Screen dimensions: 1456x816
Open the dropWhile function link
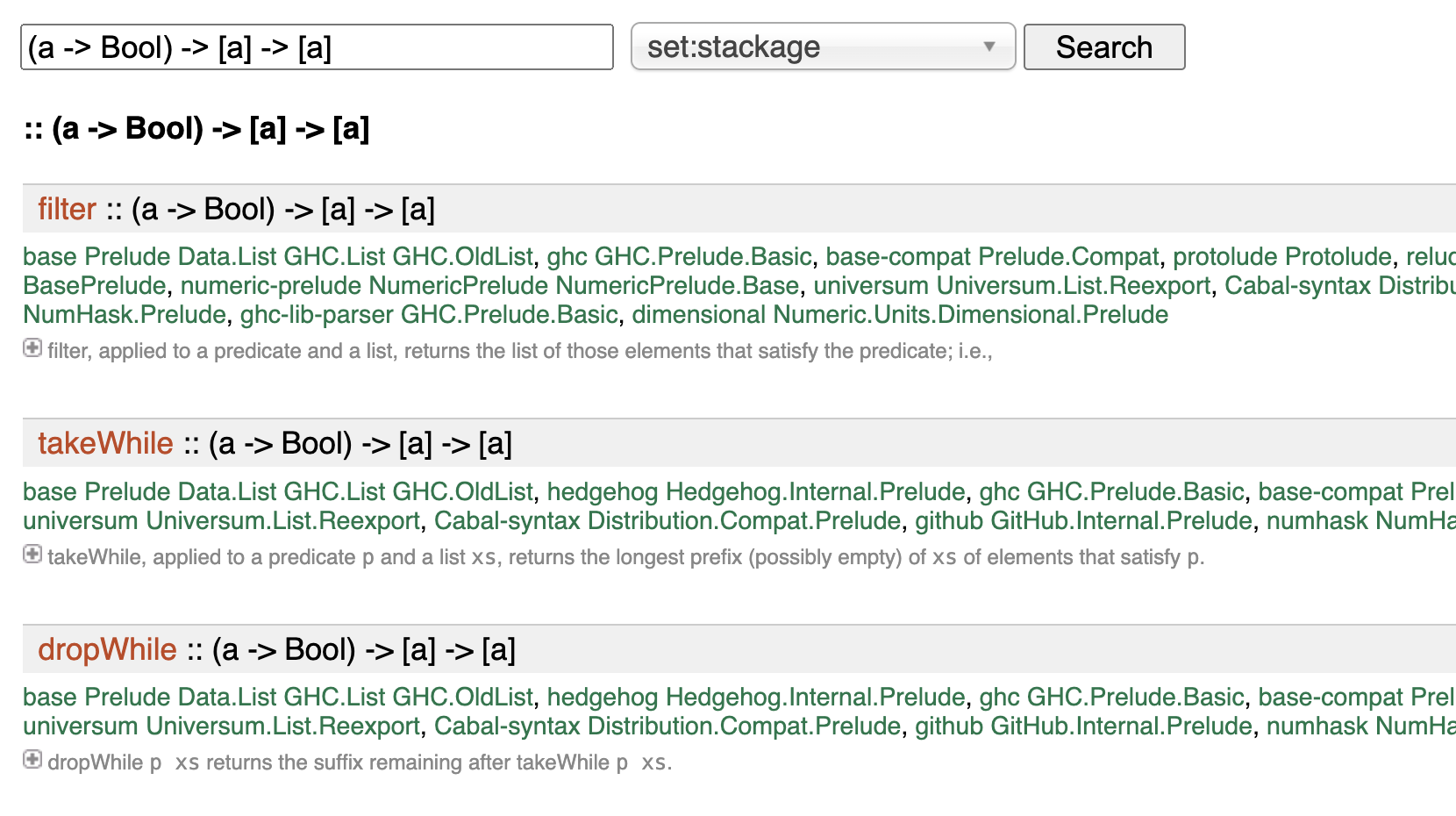tap(107, 650)
